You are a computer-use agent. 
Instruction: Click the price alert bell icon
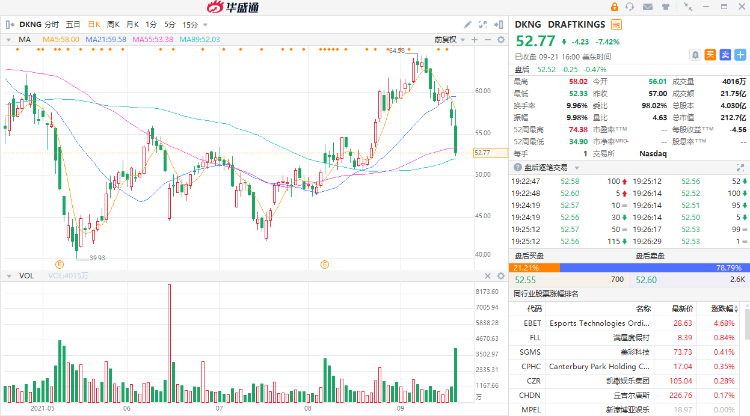pyautogui.click(x=696, y=54)
